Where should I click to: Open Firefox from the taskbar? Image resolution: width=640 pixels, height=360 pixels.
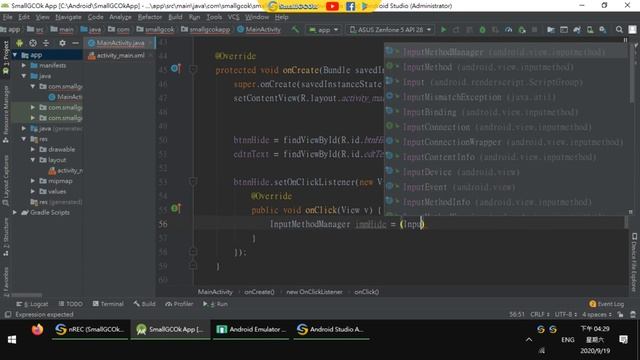38,329
